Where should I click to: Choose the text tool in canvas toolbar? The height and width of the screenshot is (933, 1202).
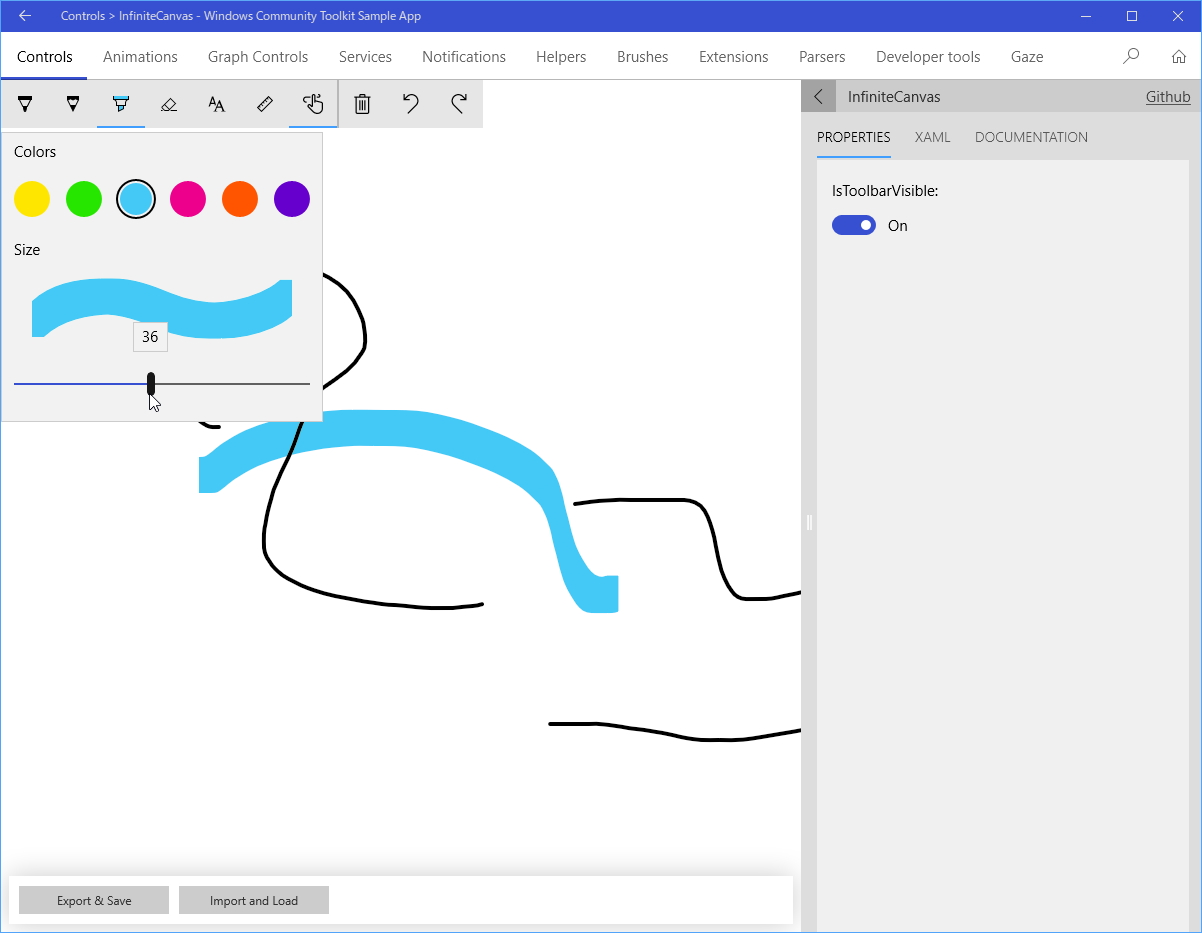coord(217,103)
